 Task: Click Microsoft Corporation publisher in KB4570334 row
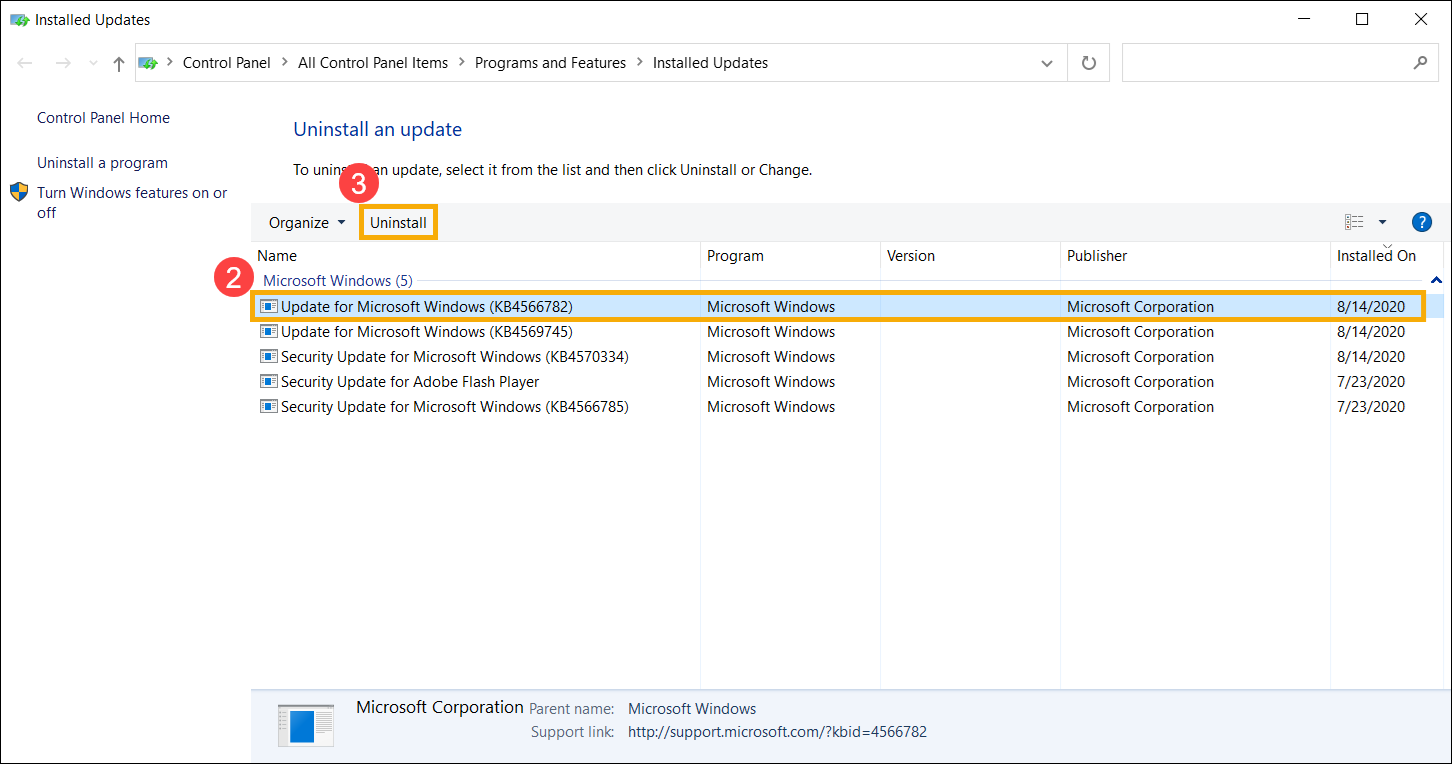(1140, 357)
